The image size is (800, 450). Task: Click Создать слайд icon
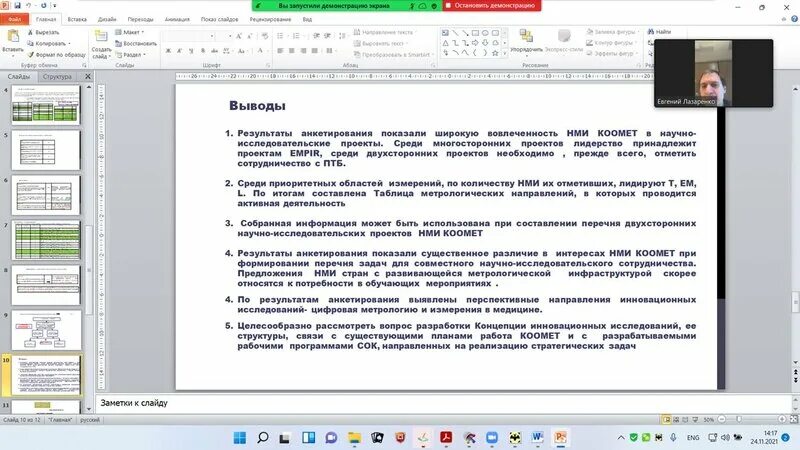pos(101,37)
